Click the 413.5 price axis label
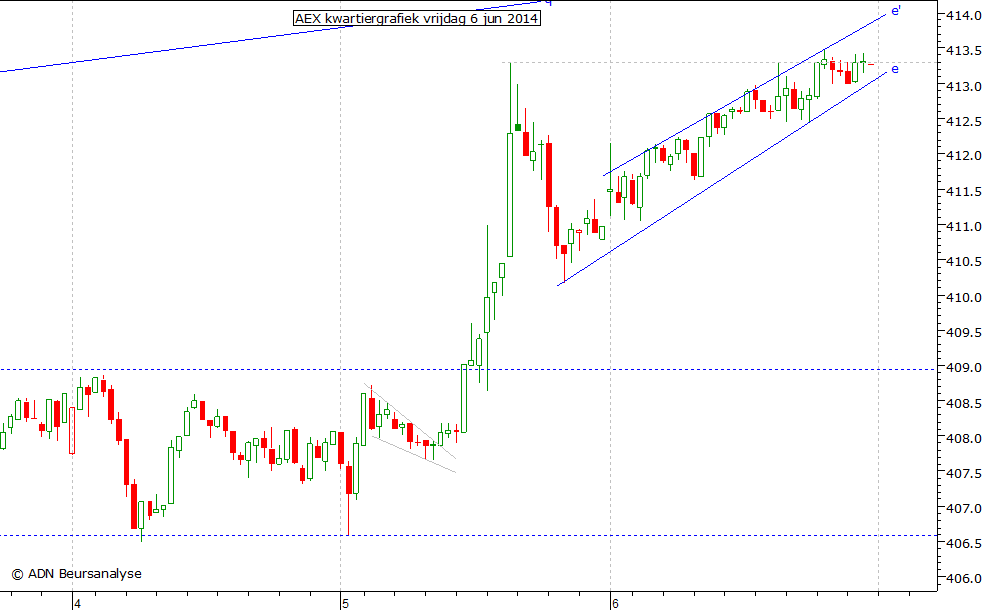985x610 pixels. coord(964,51)
